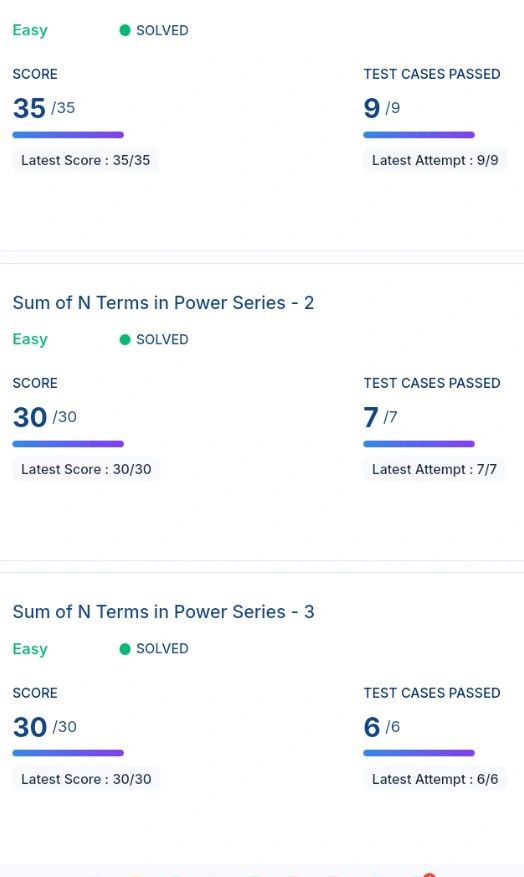Click the Easy difficulty label of Power Series - 3

pos(30,649)
